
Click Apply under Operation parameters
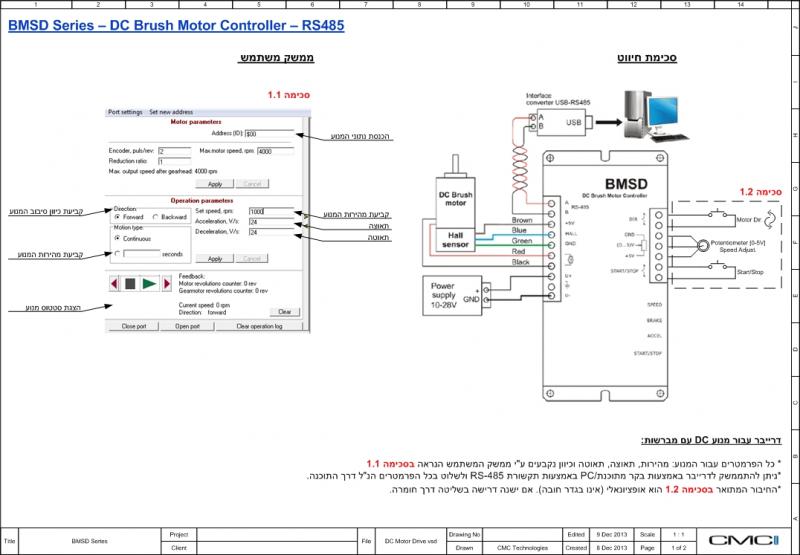215,259
